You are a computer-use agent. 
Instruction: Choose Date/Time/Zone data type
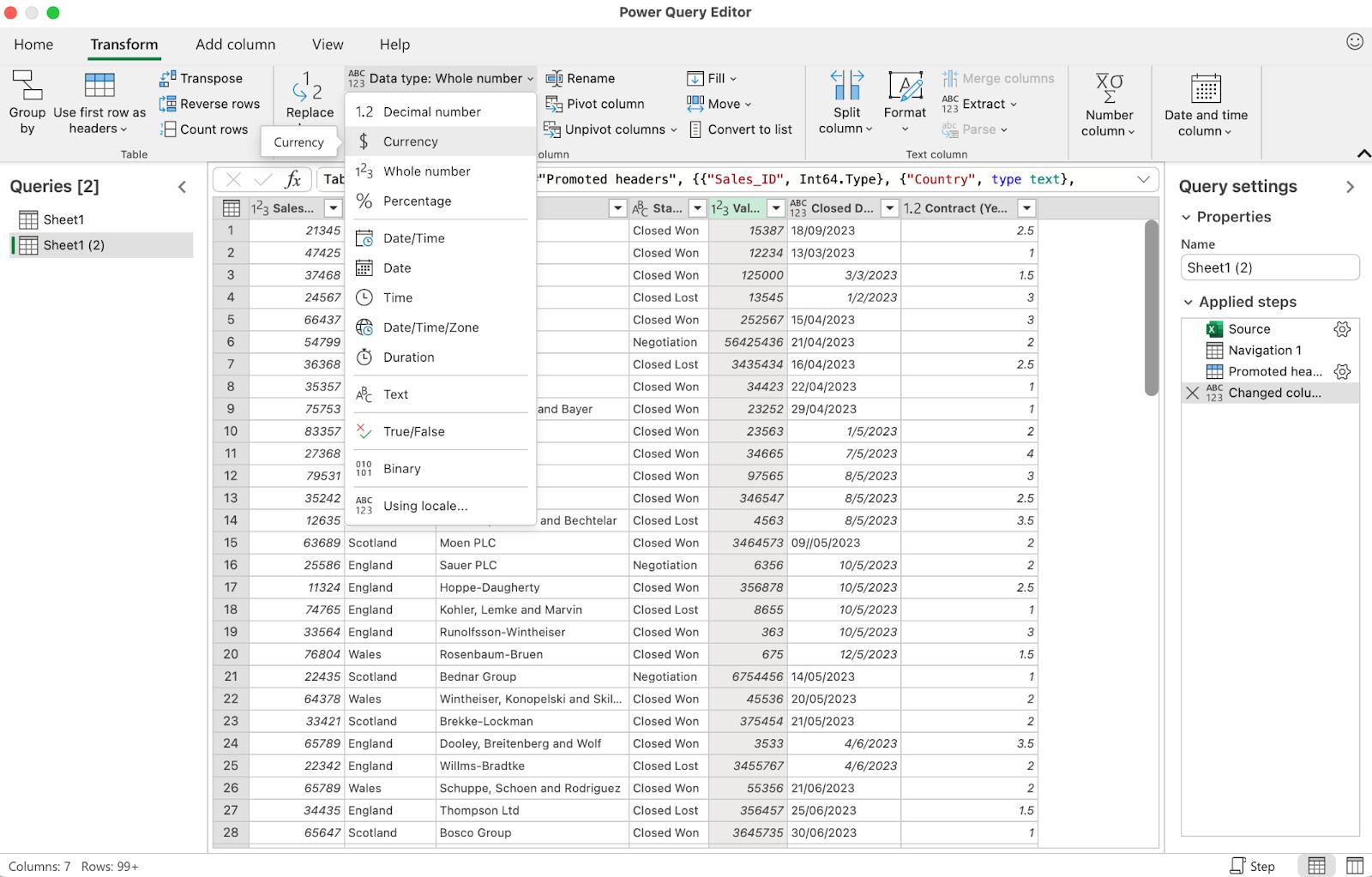(441, 327)
